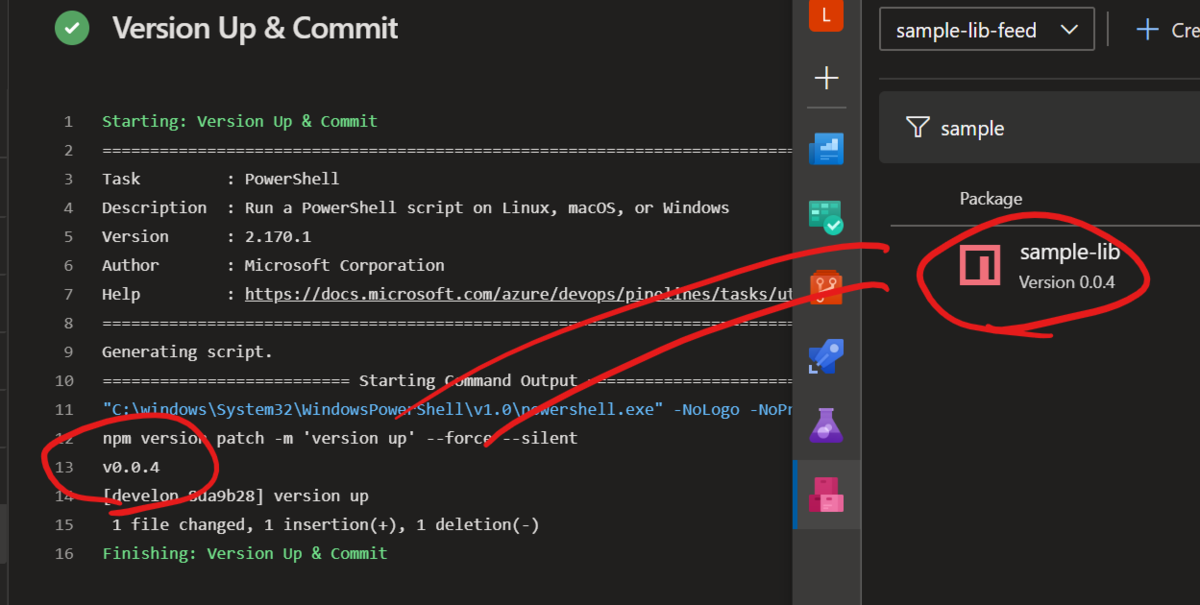Click log line 'Task : PowerShell'
The width and height of the screenshot is (1200, 605).
tap(220, 179)
